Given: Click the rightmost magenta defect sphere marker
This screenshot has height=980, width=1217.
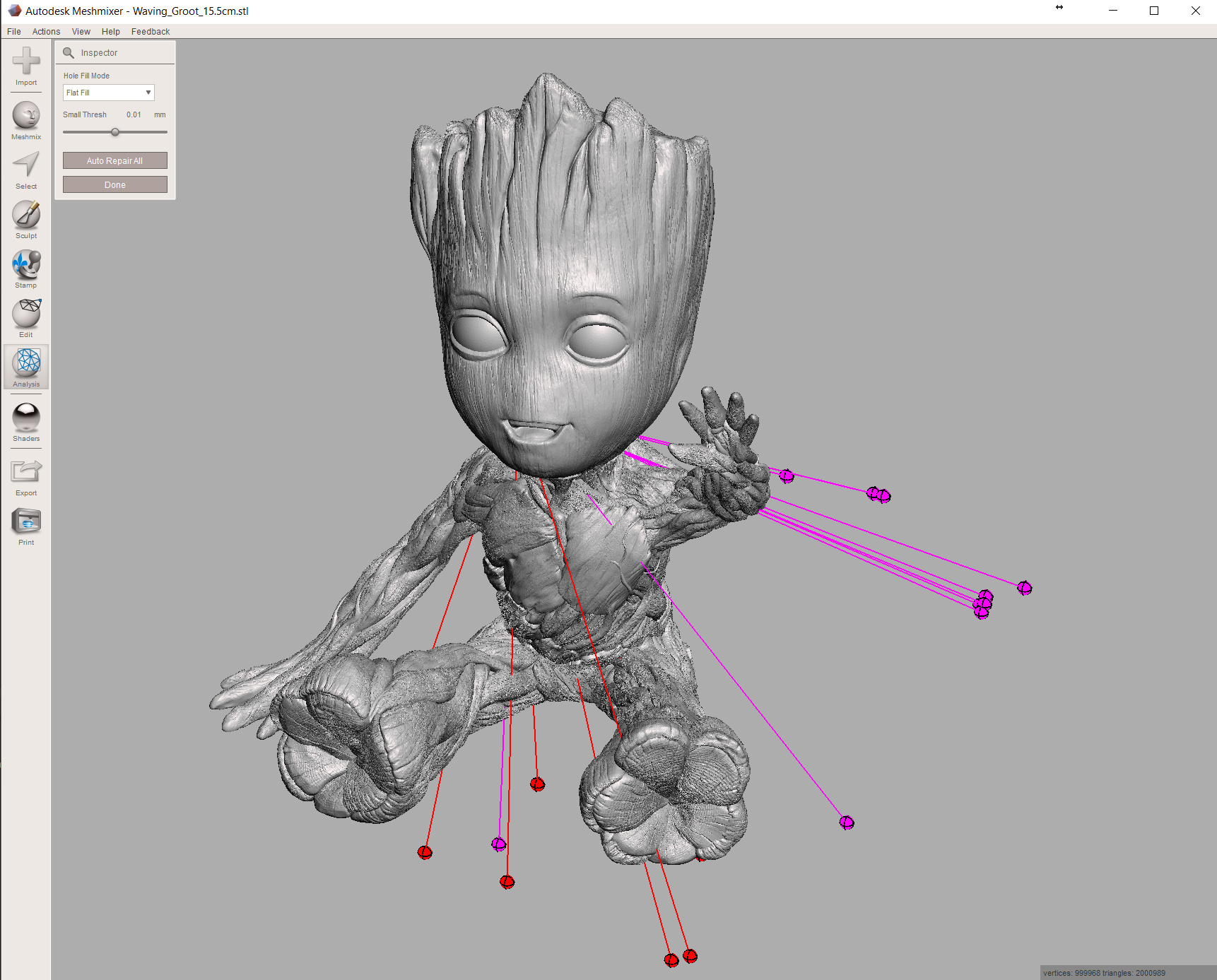Looking at the screenshot, I should tap(1024, 588).
